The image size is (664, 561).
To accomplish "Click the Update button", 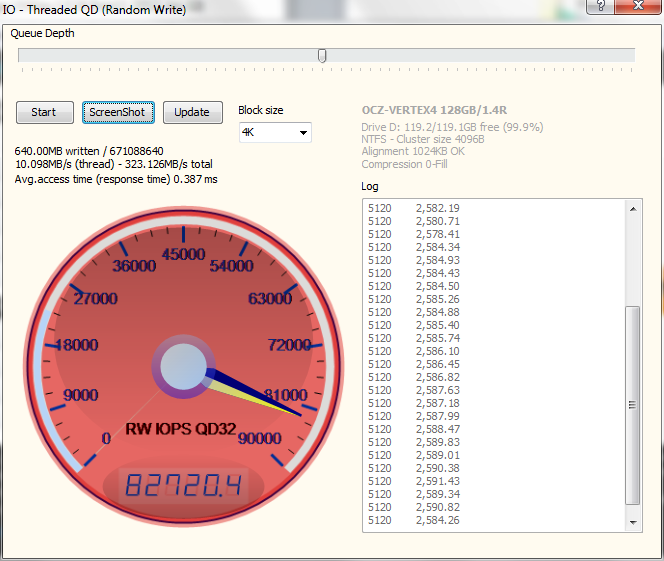I will coord(192,112).
